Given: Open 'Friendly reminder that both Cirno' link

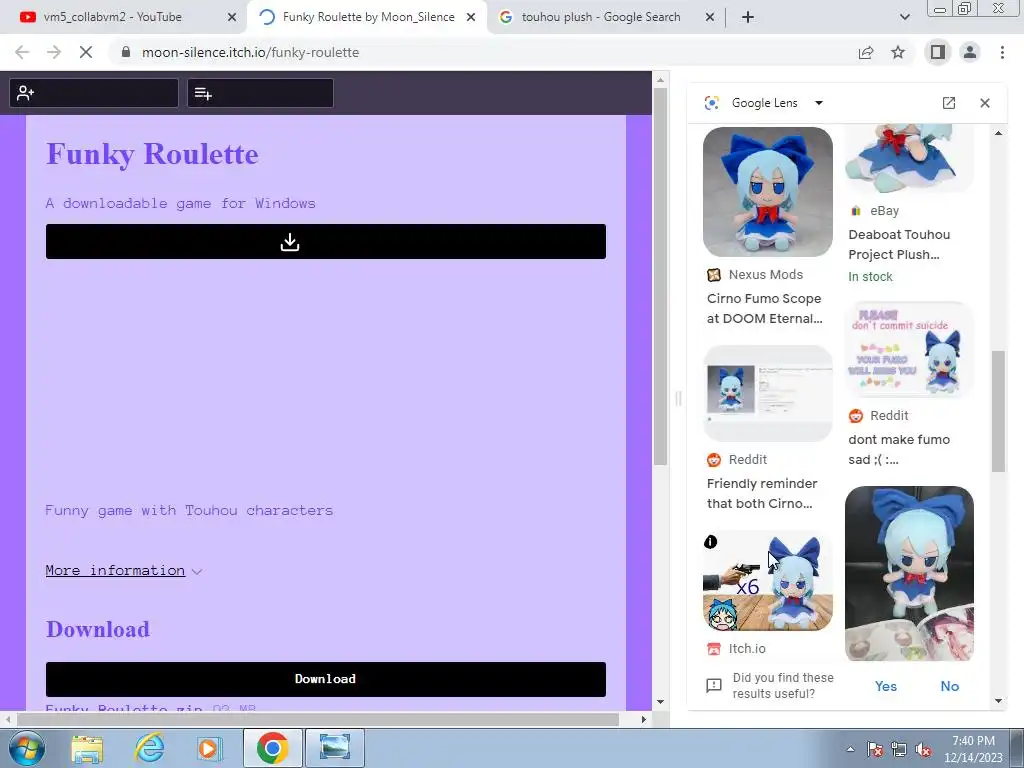Looking at the screenshot, I should [x=762, y=493].
